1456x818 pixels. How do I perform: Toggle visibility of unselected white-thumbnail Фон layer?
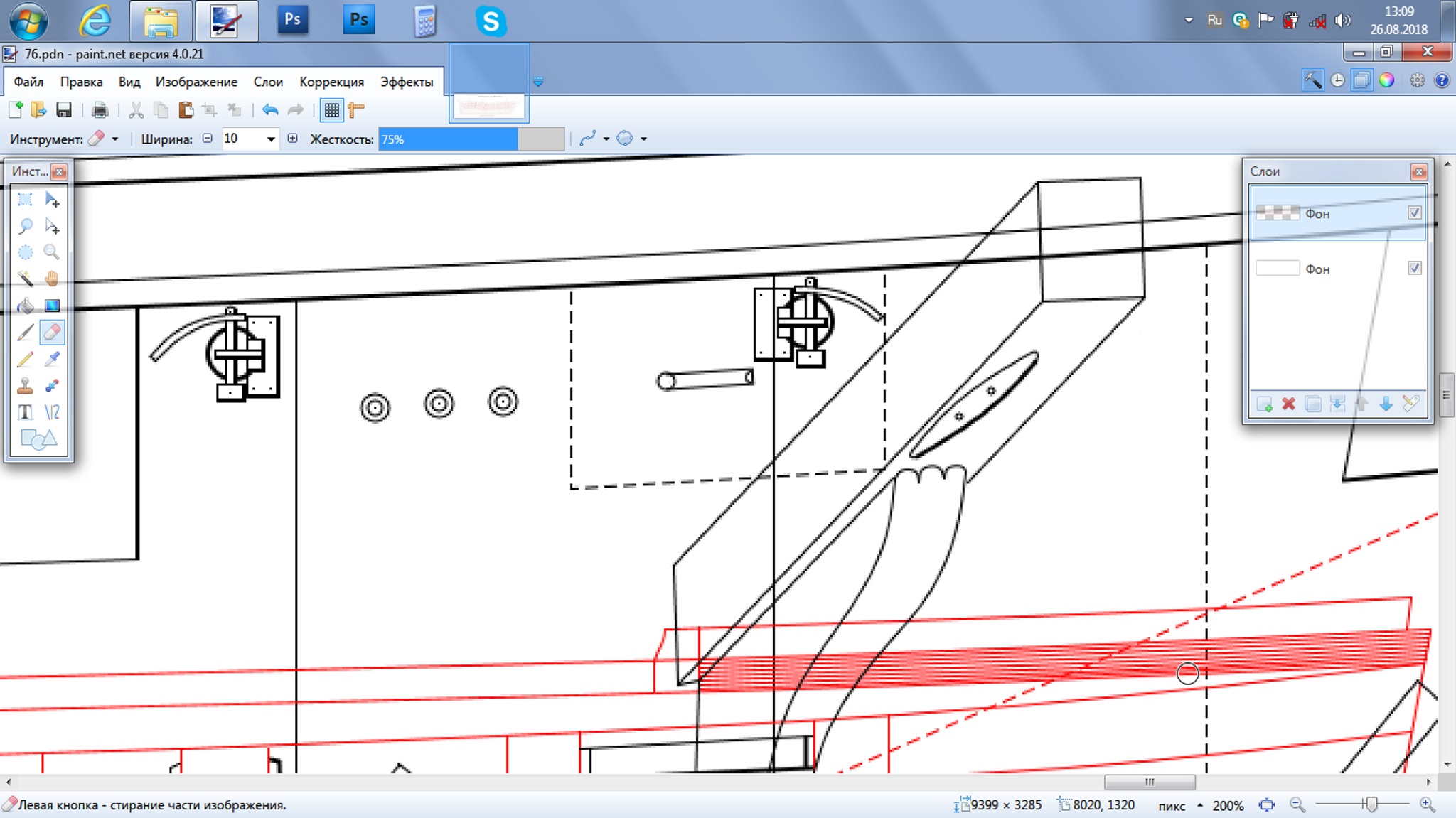click(x=1414, y=268)
